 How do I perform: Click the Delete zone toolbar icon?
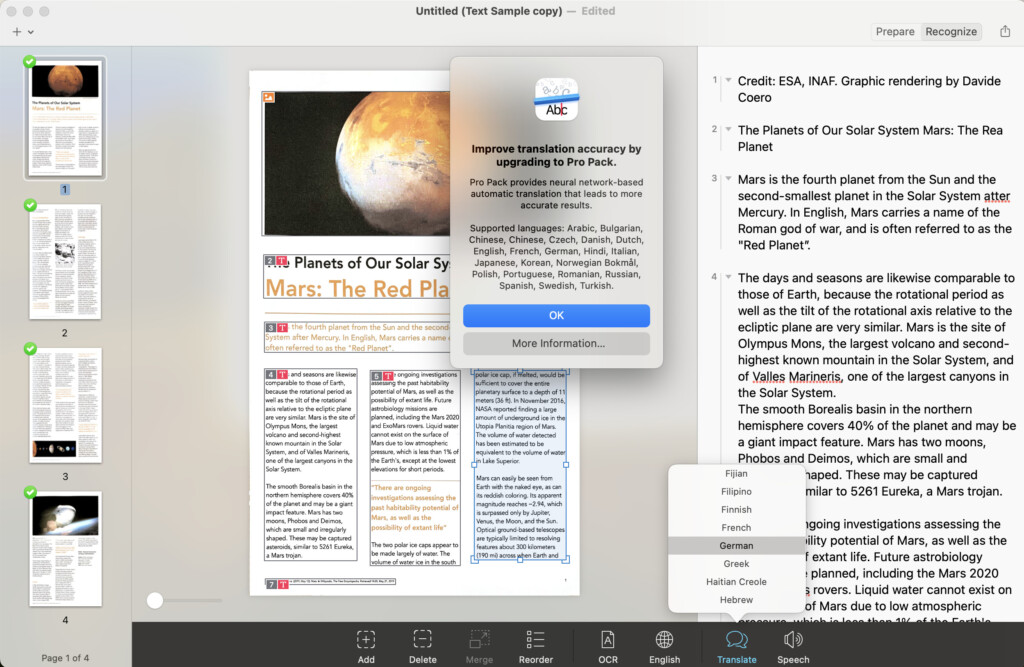423,640
